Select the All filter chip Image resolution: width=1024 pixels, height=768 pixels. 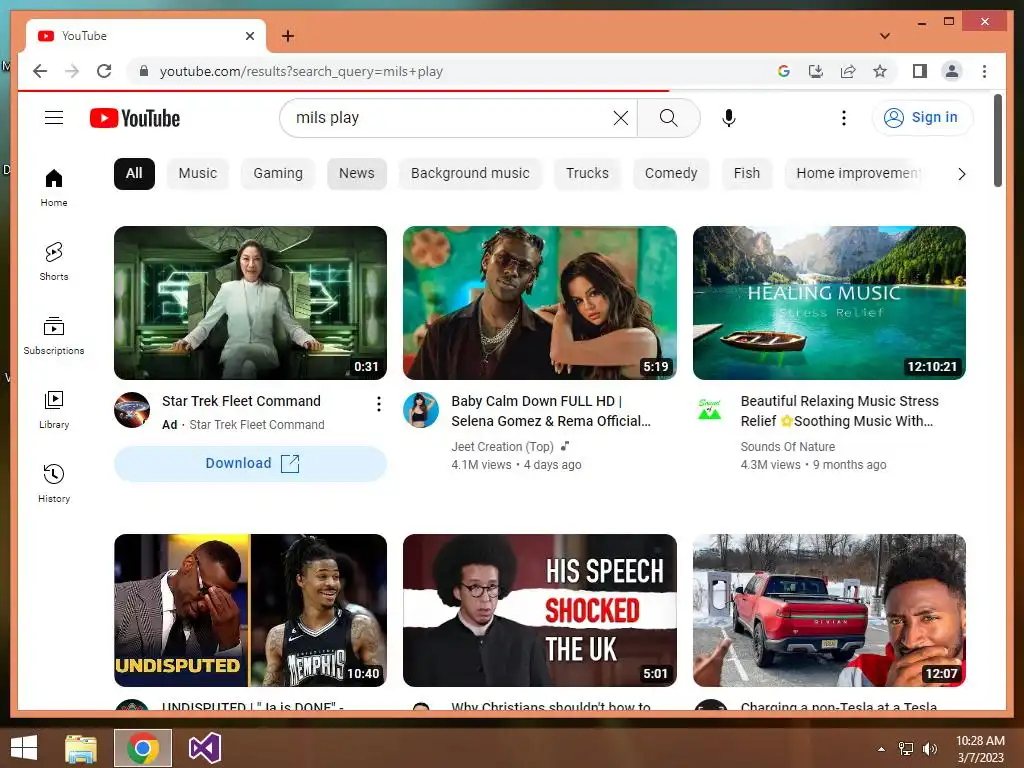[x=134, y=174]
